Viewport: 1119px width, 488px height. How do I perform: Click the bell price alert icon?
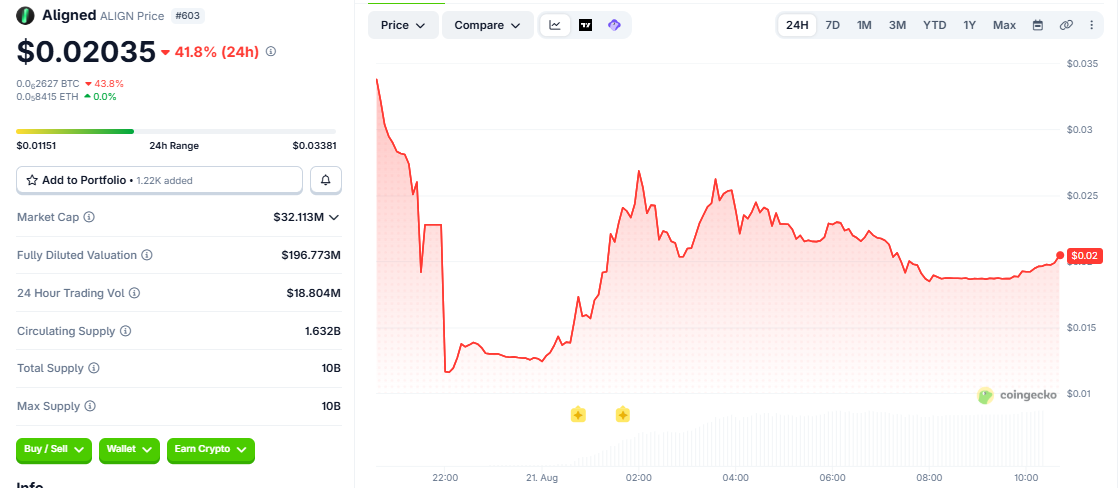325,180
